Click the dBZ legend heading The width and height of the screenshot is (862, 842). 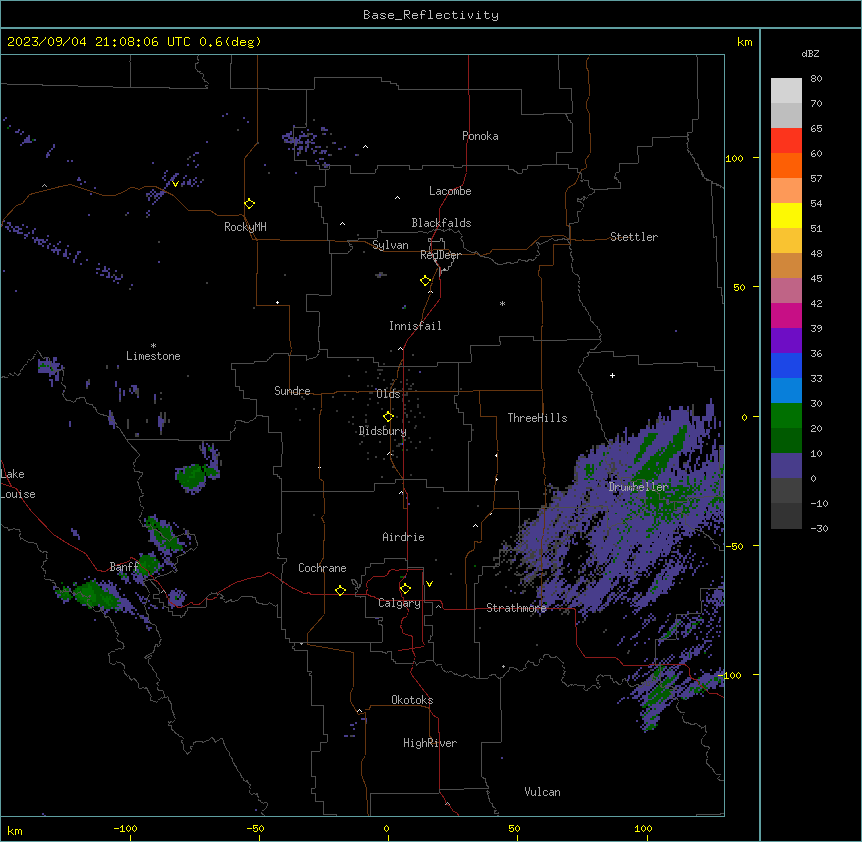(x=810, y=53)
